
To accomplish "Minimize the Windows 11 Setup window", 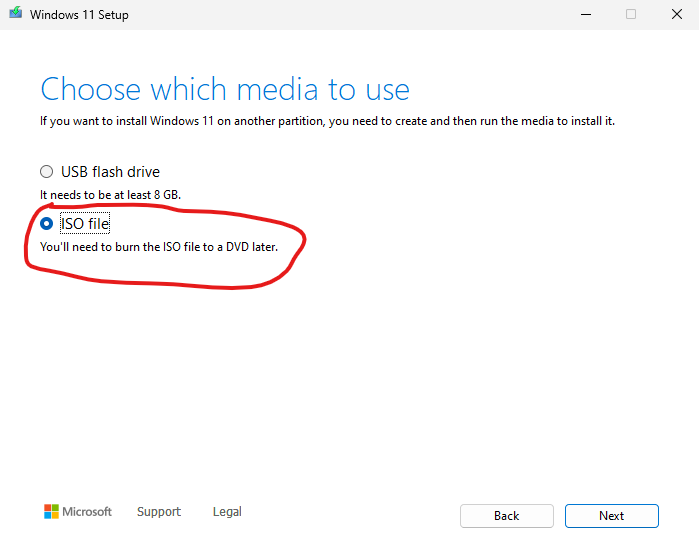I will click(586, 14).
